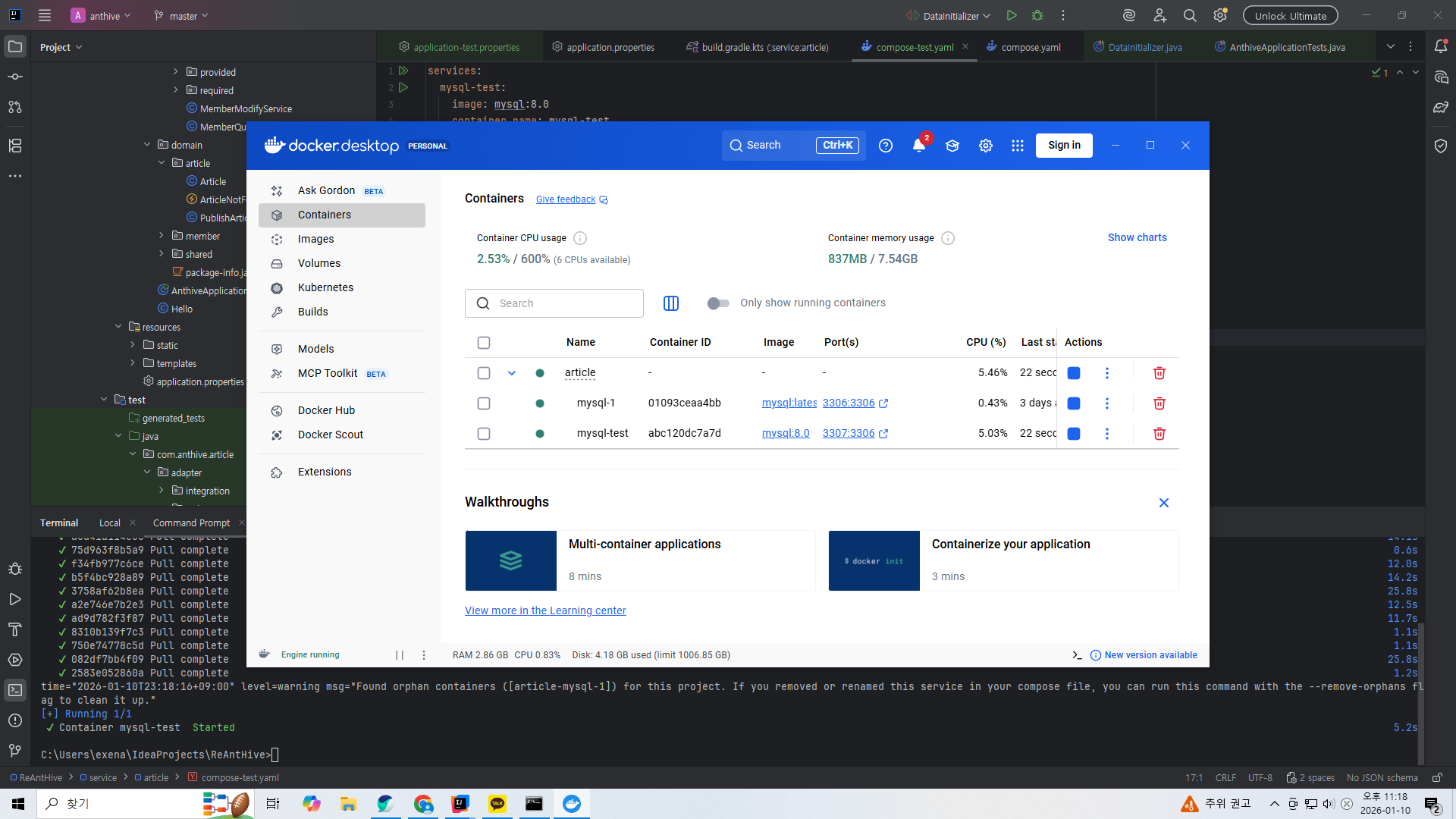Collapse the article compose stack
Image resolution: width=1456 pixels, height=819 pixels.
point(512,373)
